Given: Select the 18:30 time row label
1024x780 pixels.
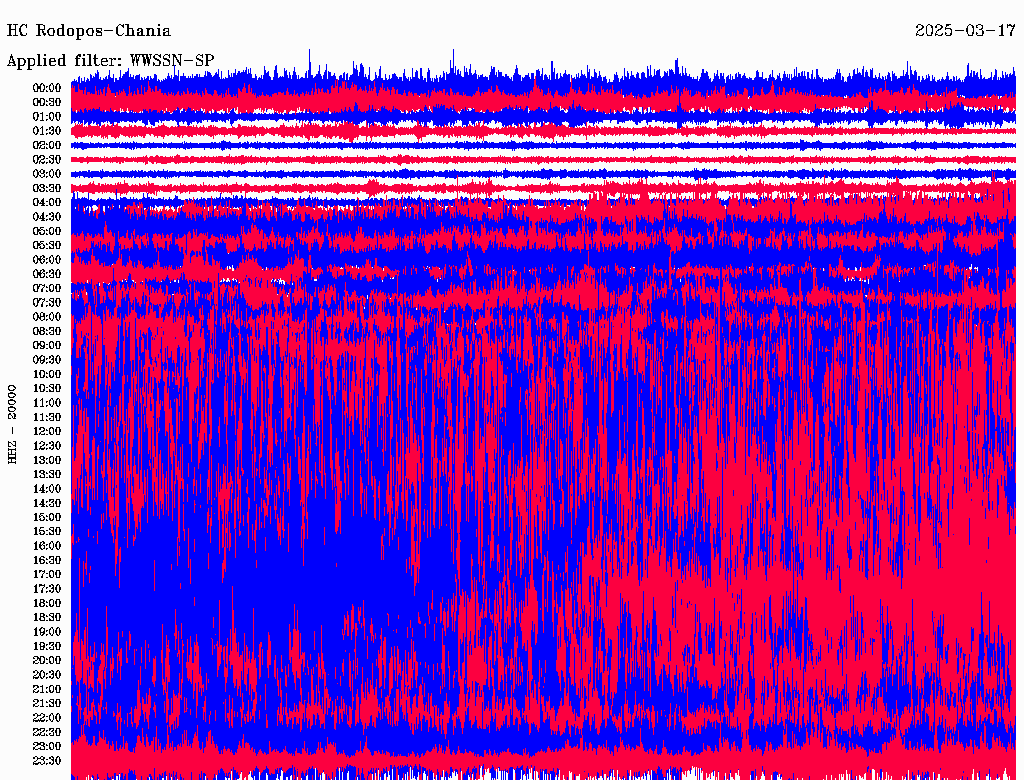Looking at the screenshot, I should [47, 618].
